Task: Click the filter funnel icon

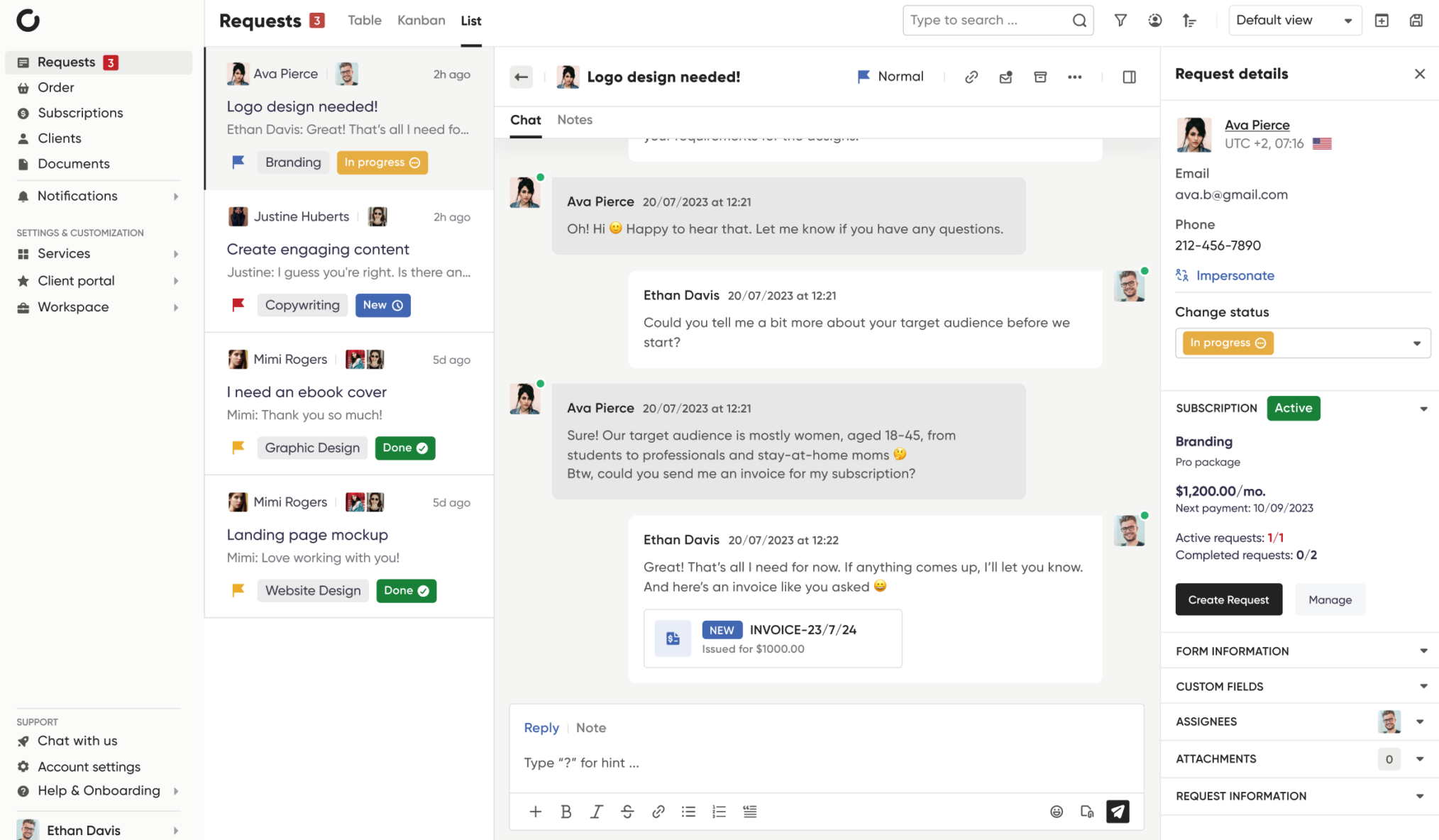Action: click(1120, 21)
